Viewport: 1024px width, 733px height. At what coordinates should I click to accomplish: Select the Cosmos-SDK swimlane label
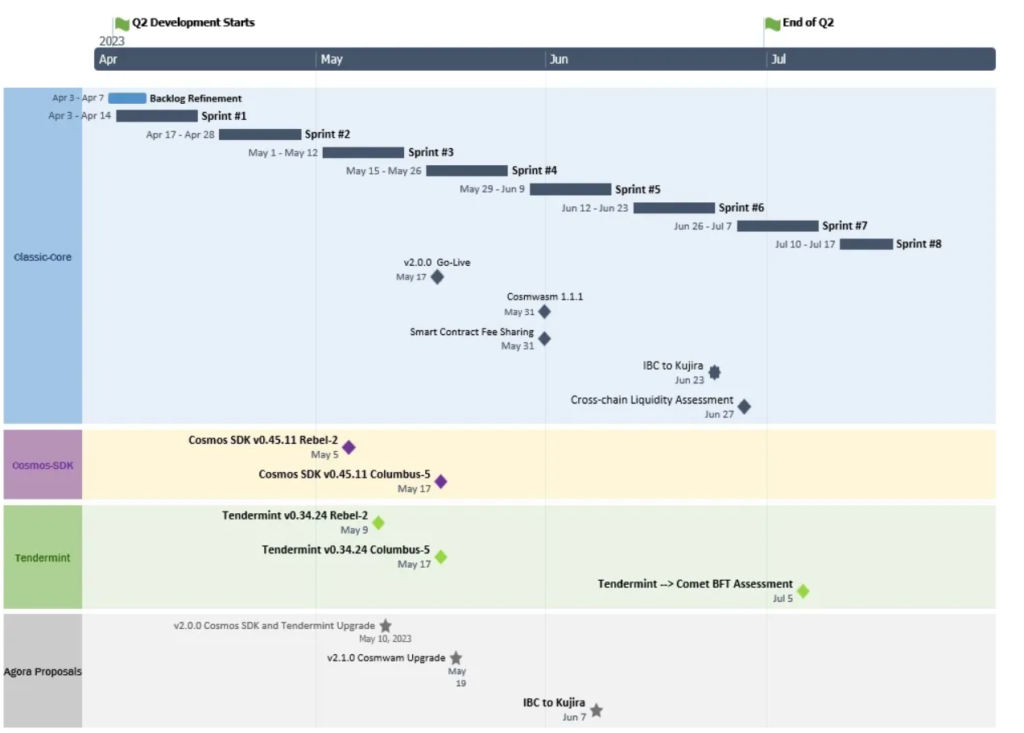pyautogui.click(x=42, y=465)
